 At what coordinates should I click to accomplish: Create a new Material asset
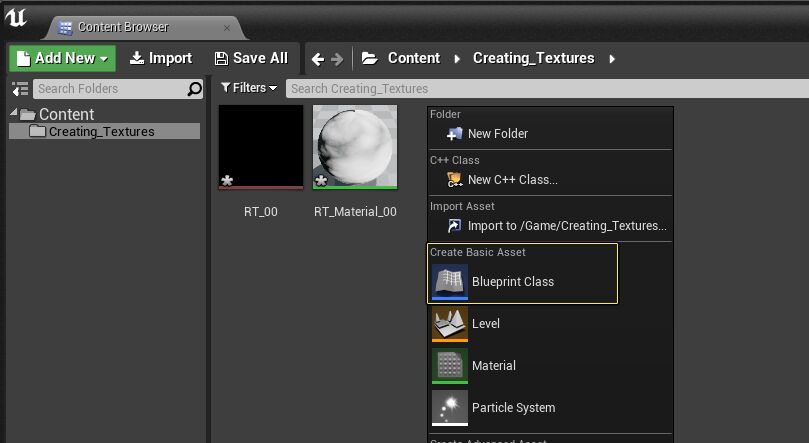(550, 366)
